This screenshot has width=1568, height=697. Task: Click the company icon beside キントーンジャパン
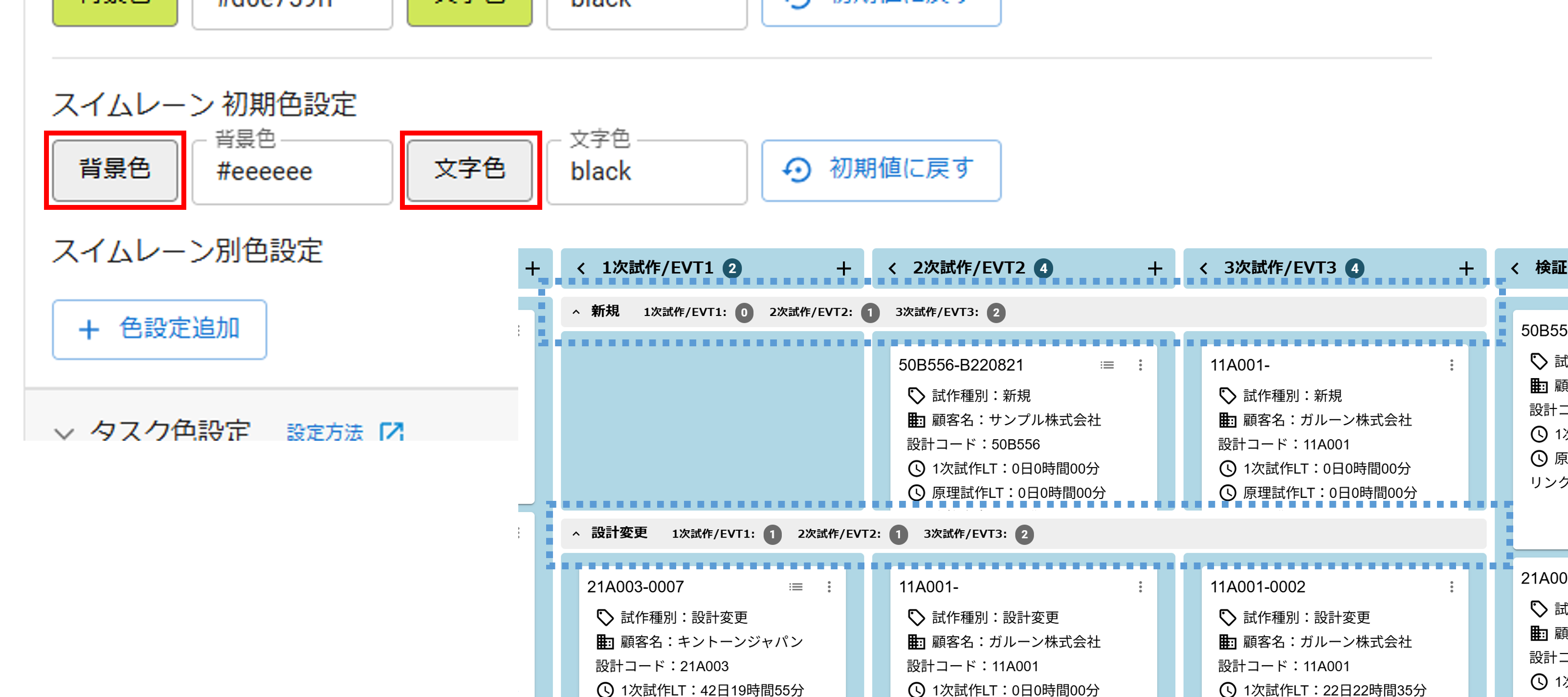605,642
